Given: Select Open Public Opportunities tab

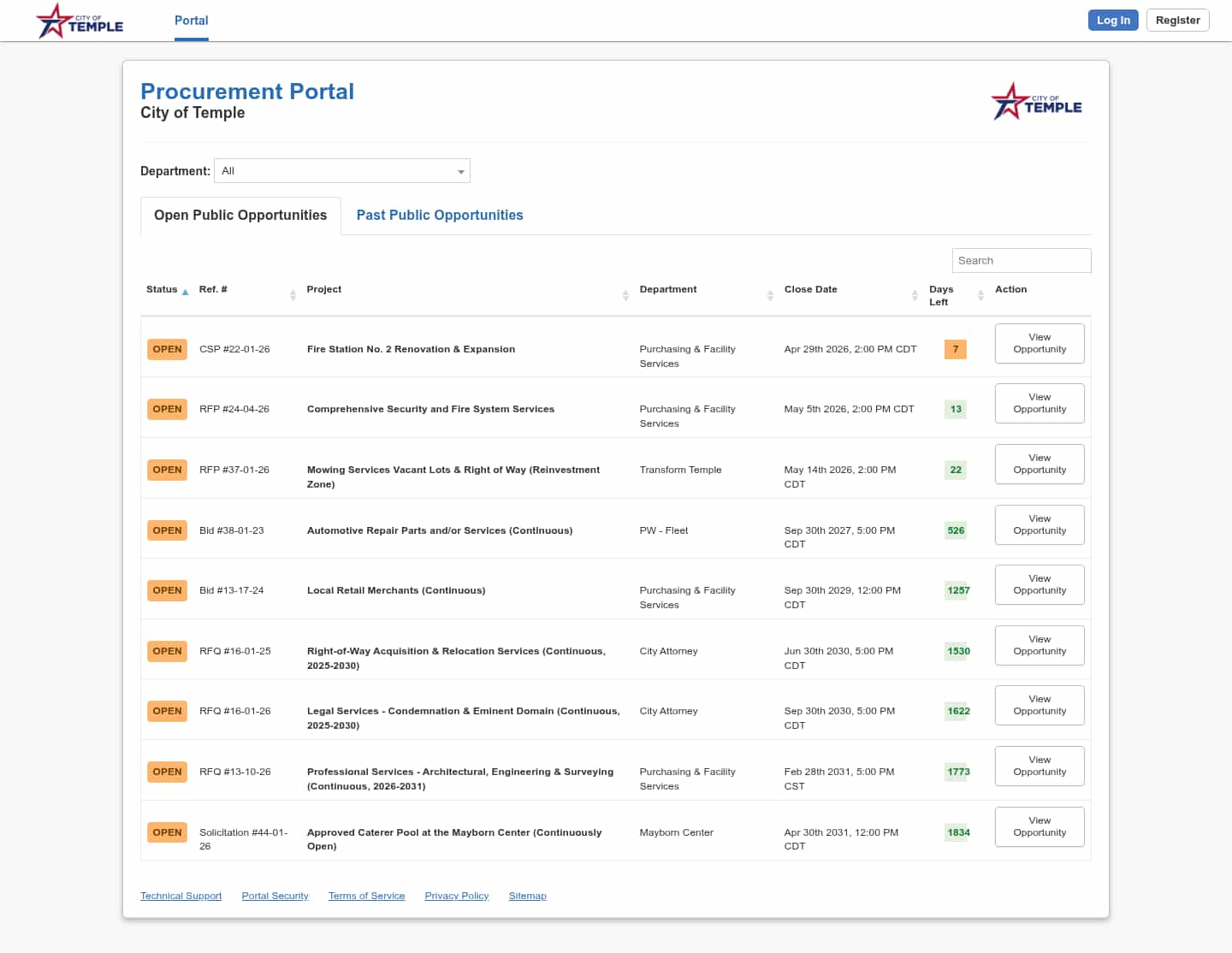Looking at the screenshot, I should coord(240,216).
